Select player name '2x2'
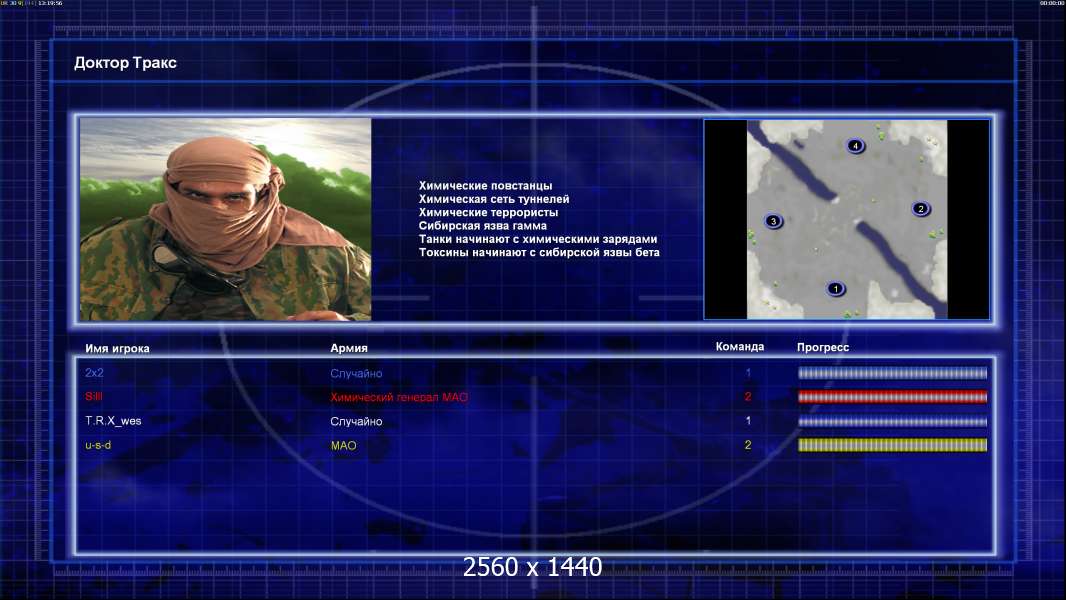 click(x=94, y=372)
